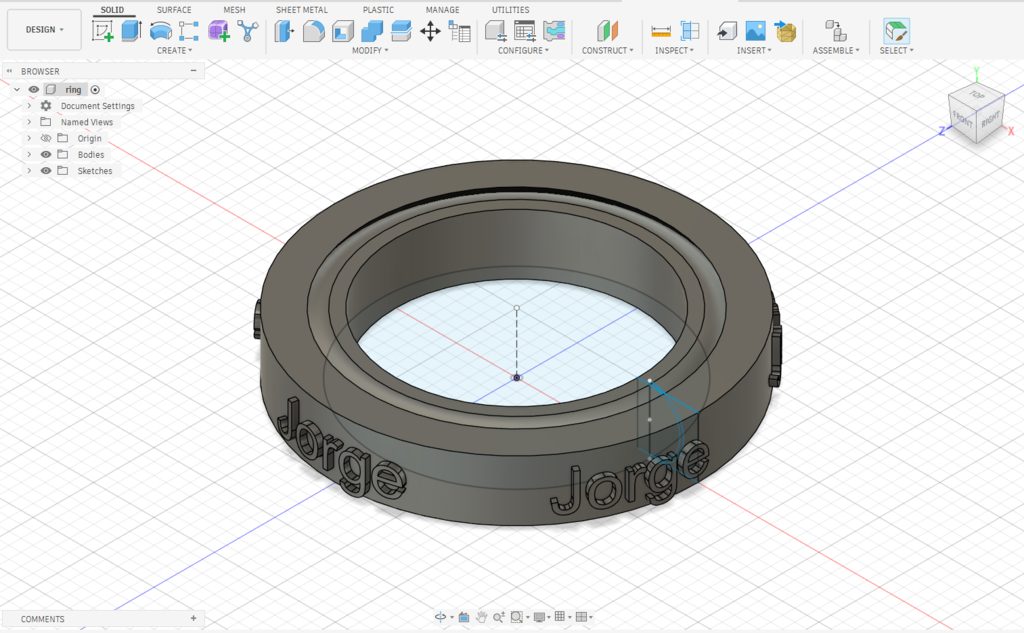Expand the Origin folder

tap(29, 138)
